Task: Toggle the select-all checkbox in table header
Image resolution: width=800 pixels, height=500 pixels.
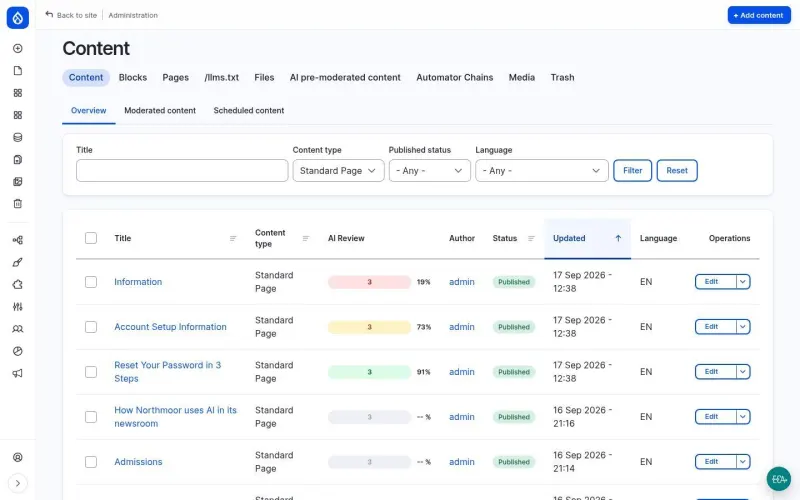Action: click(x=91, y=238)
